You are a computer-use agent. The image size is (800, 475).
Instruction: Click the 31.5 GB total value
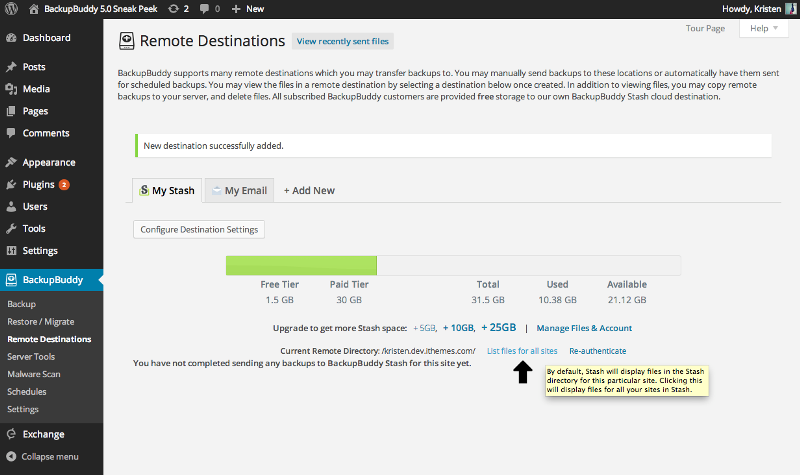(x=488, y=300)
